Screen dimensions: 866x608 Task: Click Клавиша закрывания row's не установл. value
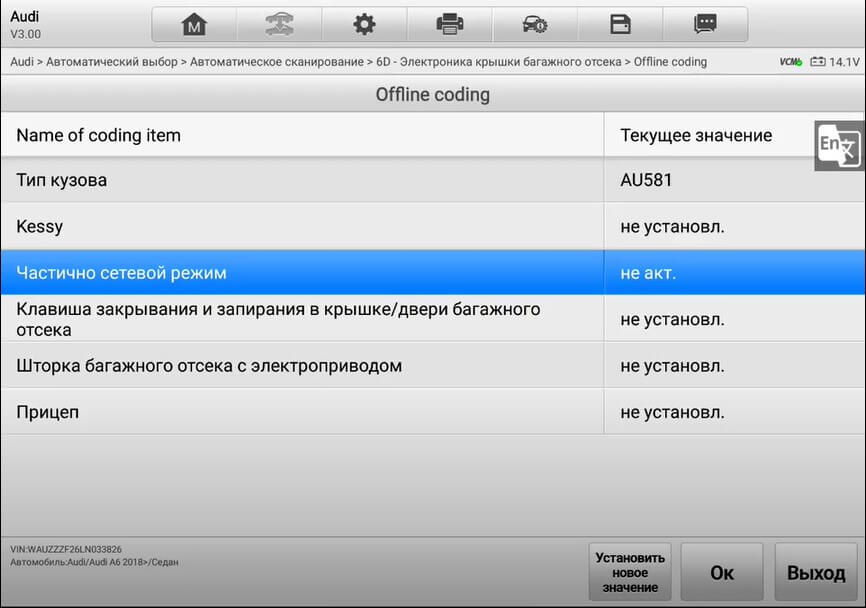[735, 319]
